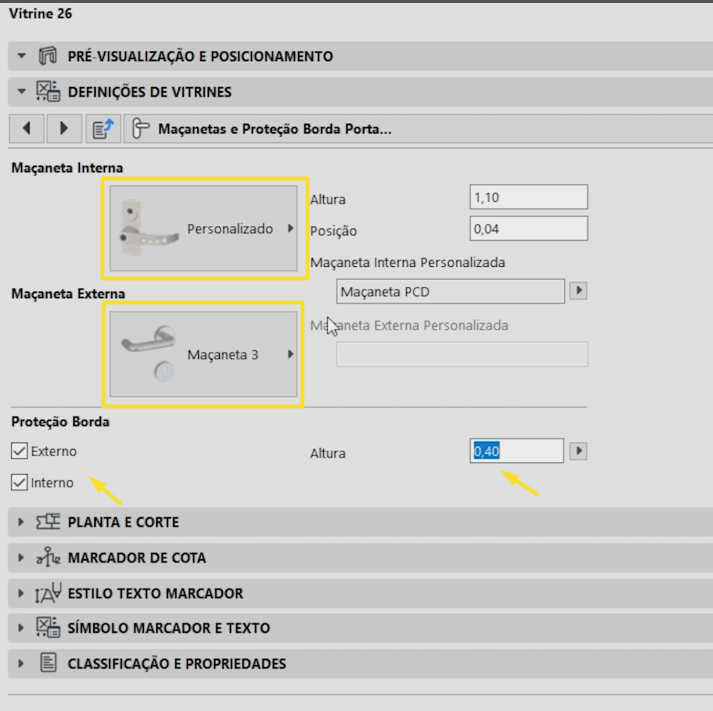Screen dimensions: 713x711
Task: Uncheck the Externo edge protection checkbox
Action: point(19,451)
